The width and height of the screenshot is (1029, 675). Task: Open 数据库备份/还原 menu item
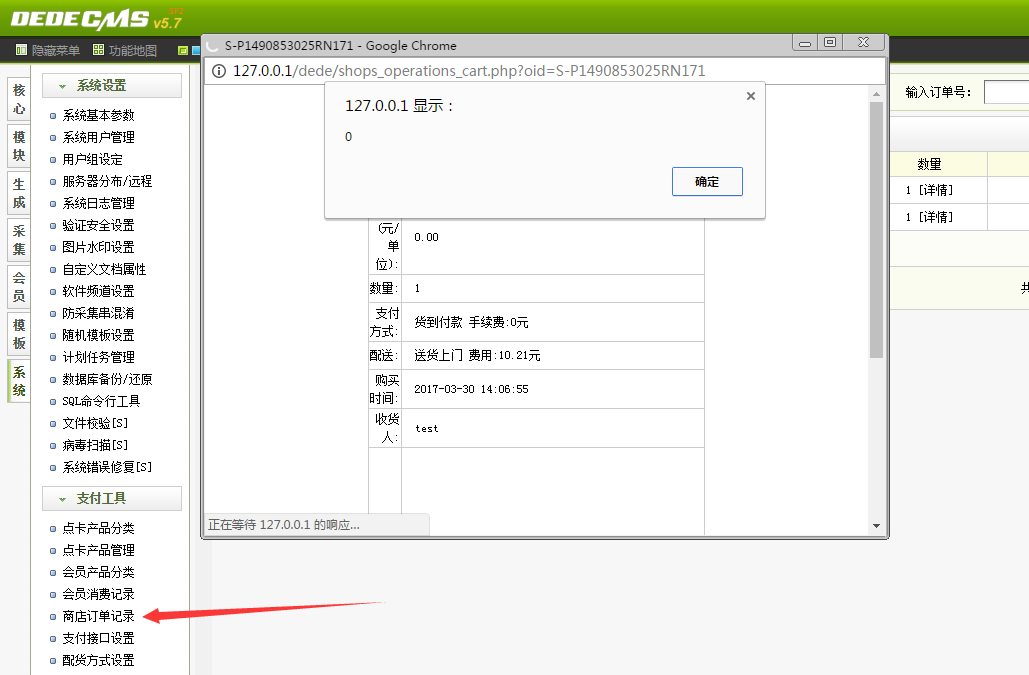point(107,379)
